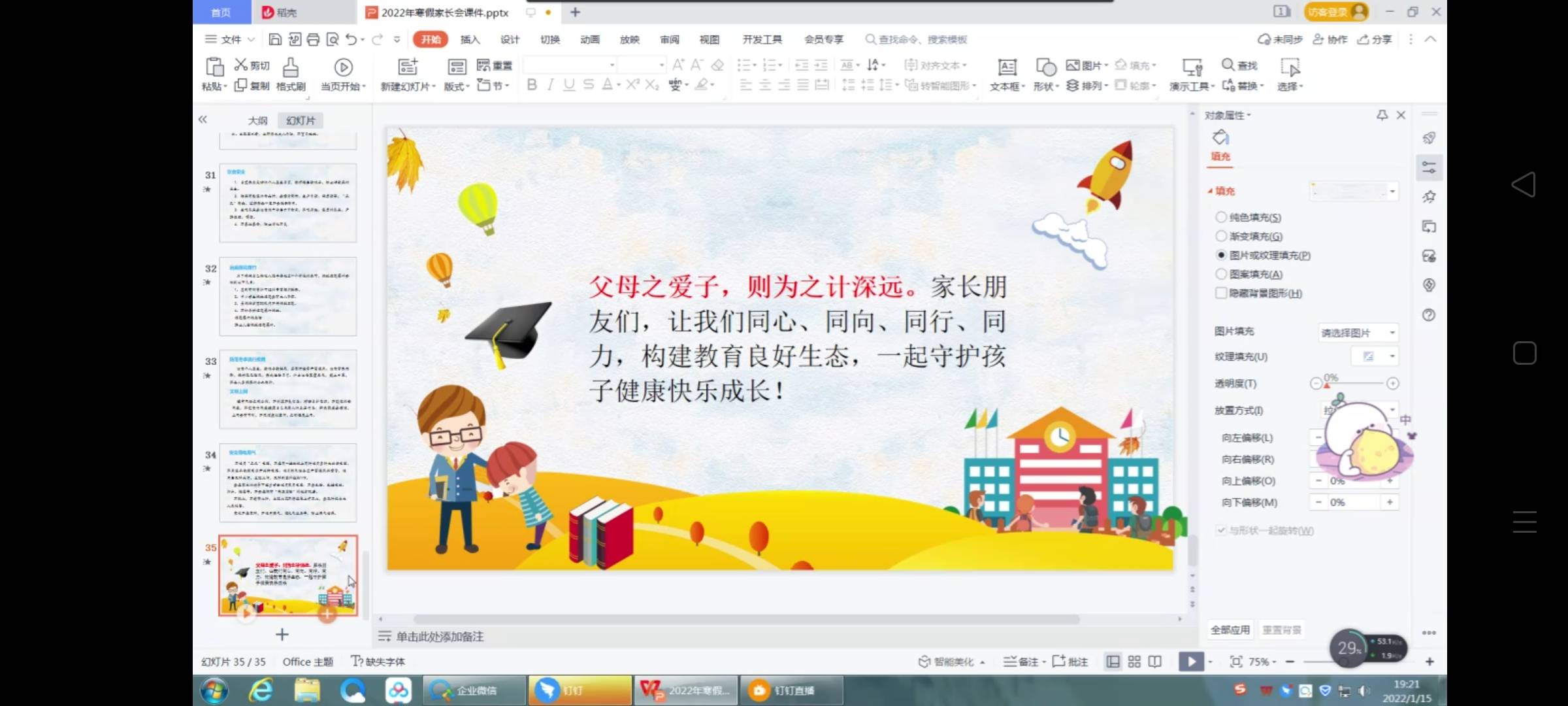
Task: Click the Print icon in quick access toolbar
Action: tap(314, 39)
